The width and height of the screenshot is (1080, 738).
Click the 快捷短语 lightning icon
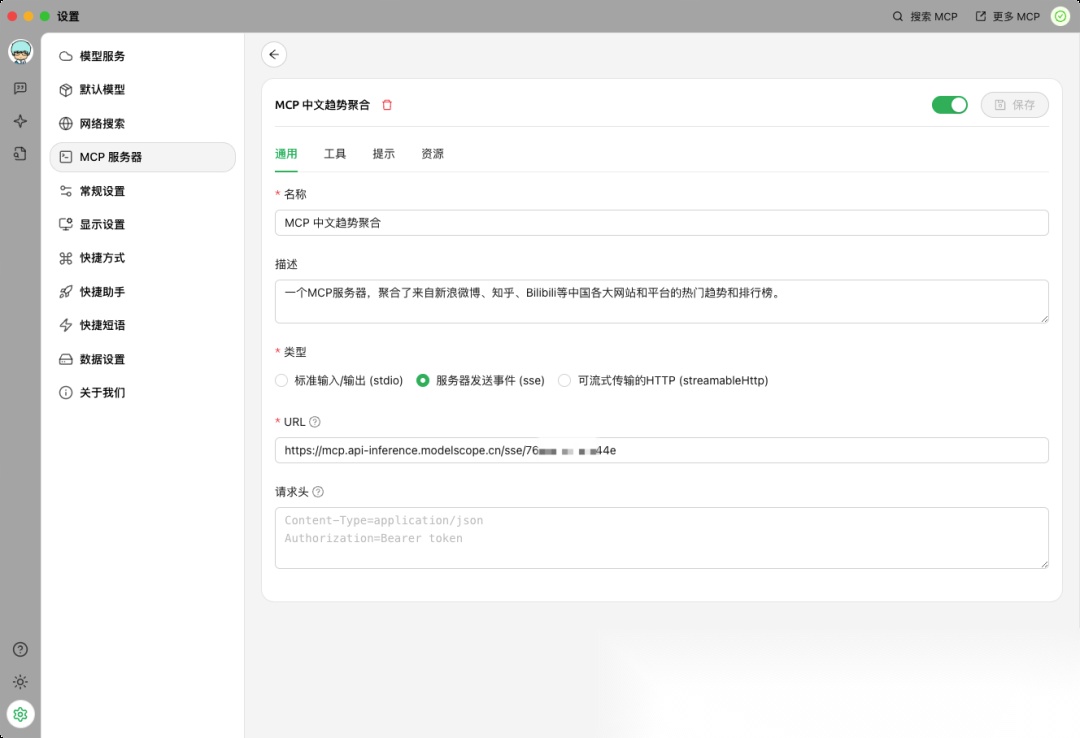(65, 325)
